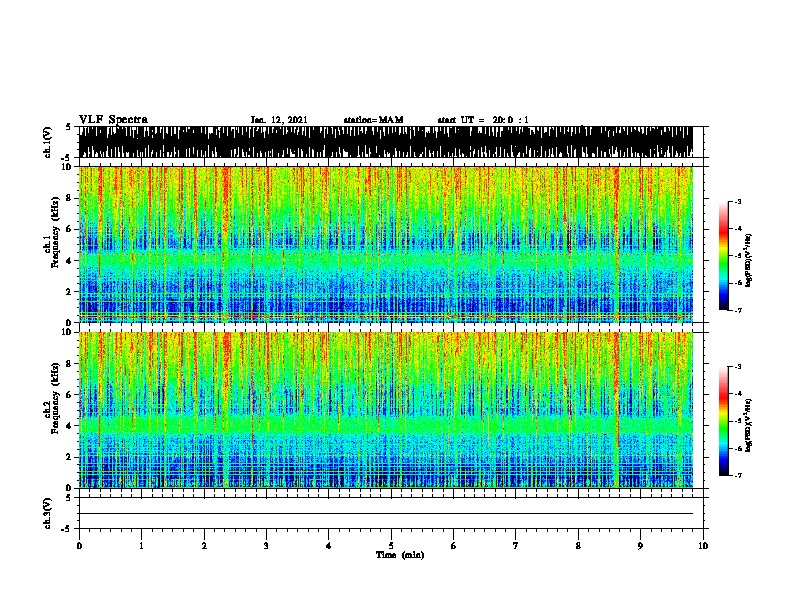Click the ch.1 colorbar log(PSD) label
This screenshot has height=612, width=792.
749,260
